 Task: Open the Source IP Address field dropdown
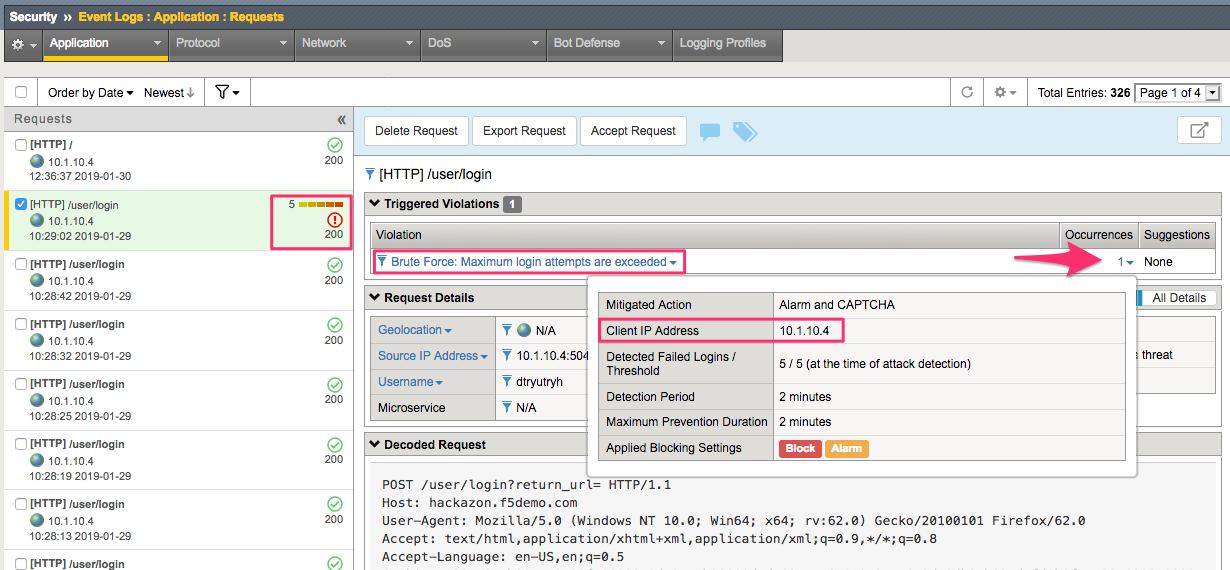[x=433, y=356]
